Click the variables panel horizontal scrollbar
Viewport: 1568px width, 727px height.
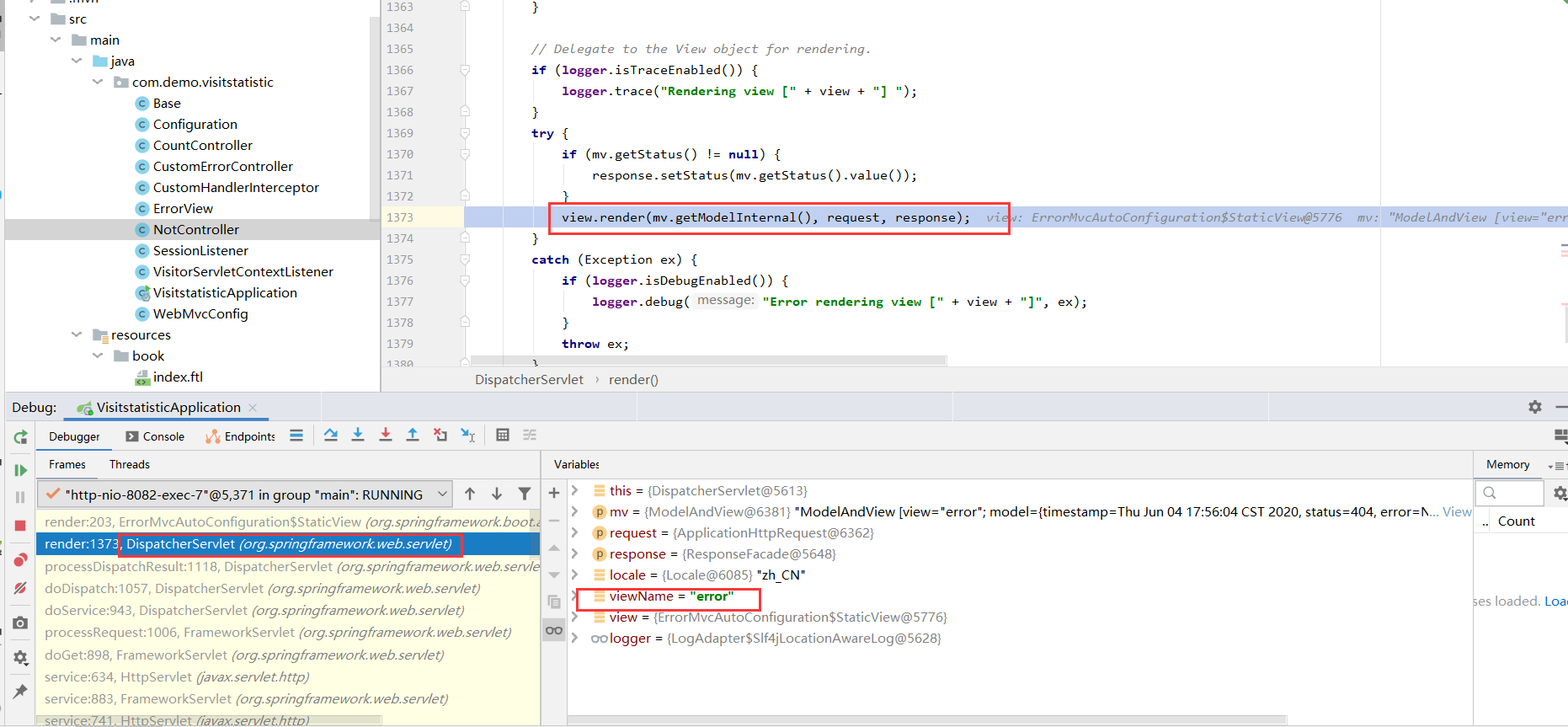tap(926, 720)
